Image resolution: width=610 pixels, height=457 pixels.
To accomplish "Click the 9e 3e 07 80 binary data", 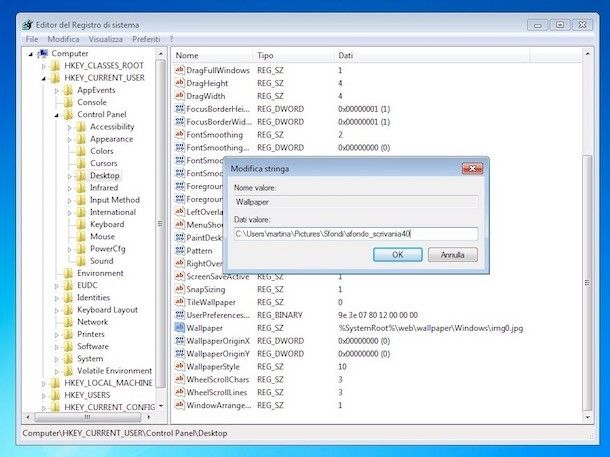I will pyautogui.click(x=378, y=315).
